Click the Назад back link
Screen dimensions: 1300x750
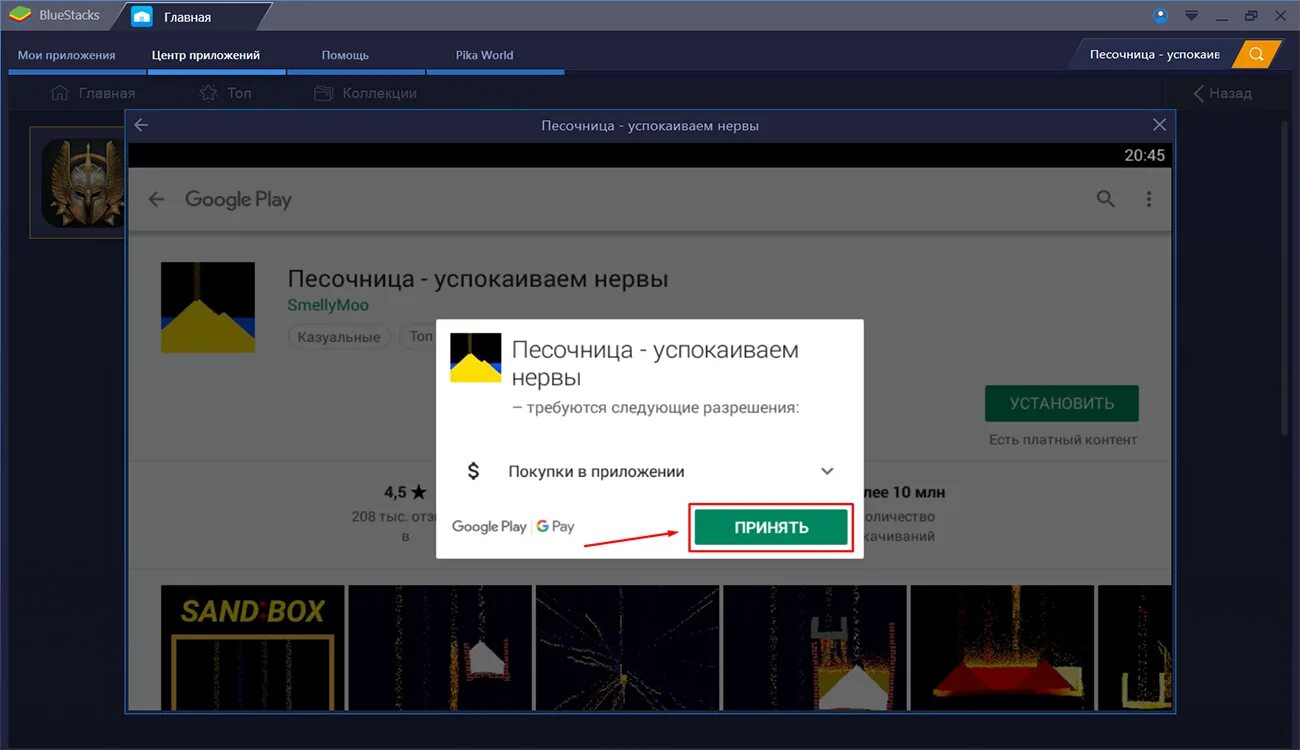pyautogui.click(x=1222, y=93)
